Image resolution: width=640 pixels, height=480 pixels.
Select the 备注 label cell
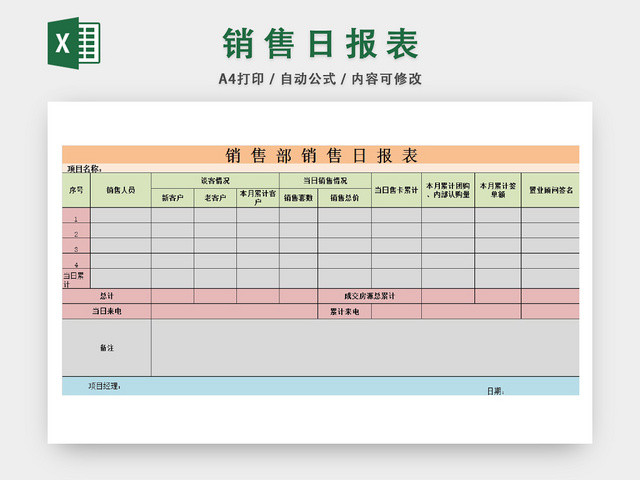point(107,348)
